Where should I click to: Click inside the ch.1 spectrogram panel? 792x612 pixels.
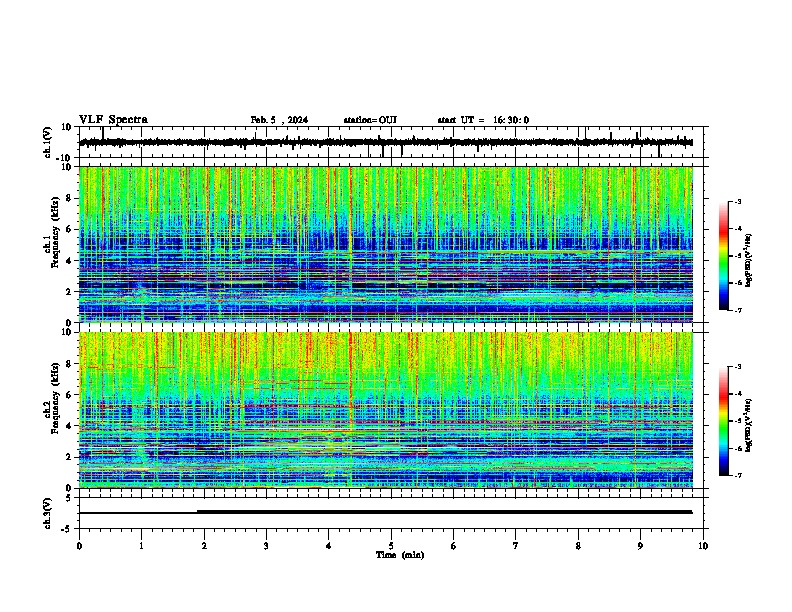tap(386, 244)
